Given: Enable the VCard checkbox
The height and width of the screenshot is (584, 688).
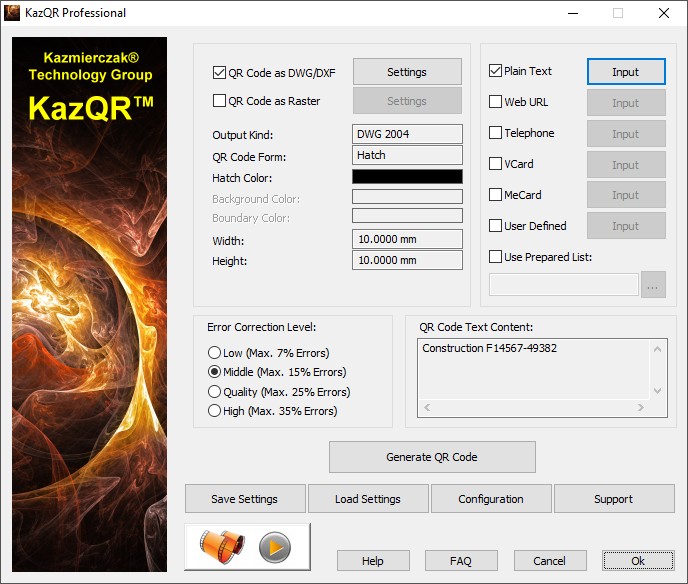Looking at the screenshot, I should [x=495, y=164].
